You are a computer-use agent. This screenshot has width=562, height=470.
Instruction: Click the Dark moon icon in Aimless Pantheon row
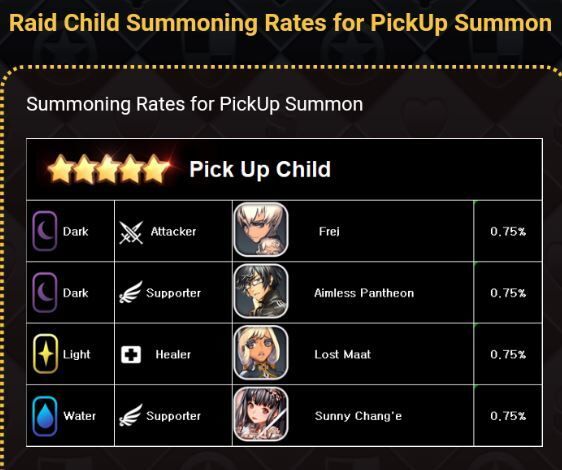(x=45, y=293)
